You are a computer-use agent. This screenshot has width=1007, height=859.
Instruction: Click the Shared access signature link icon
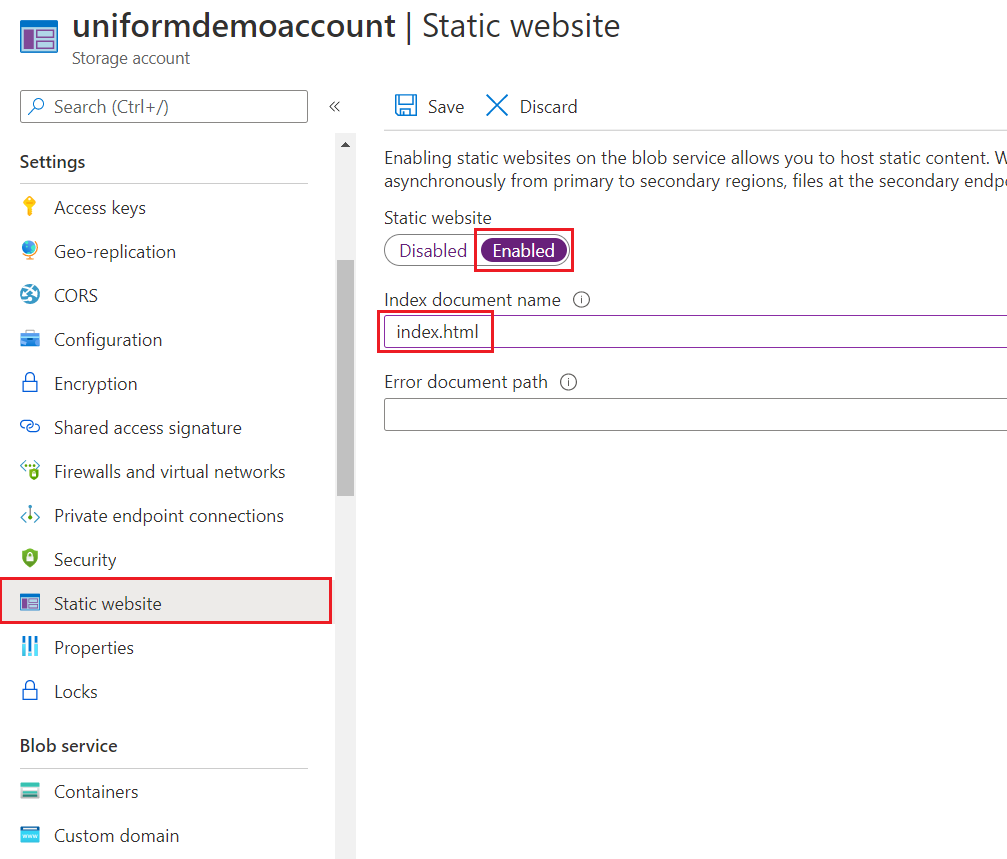coord(30,427)
